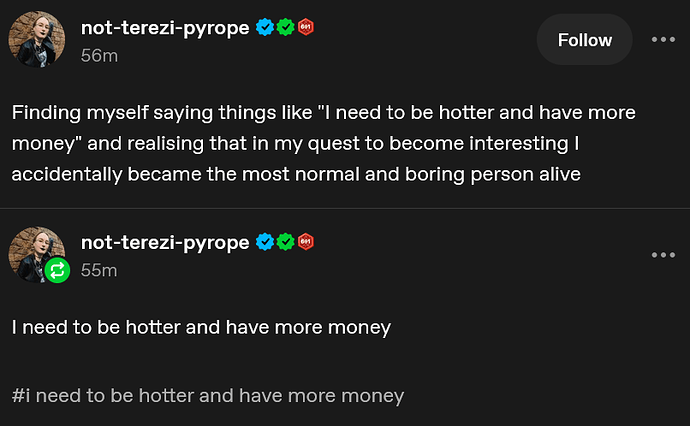The width and height of the screenshot is (690, 426).
Task: Click the second post's untagged body text line
Action: tap(201, 326)
